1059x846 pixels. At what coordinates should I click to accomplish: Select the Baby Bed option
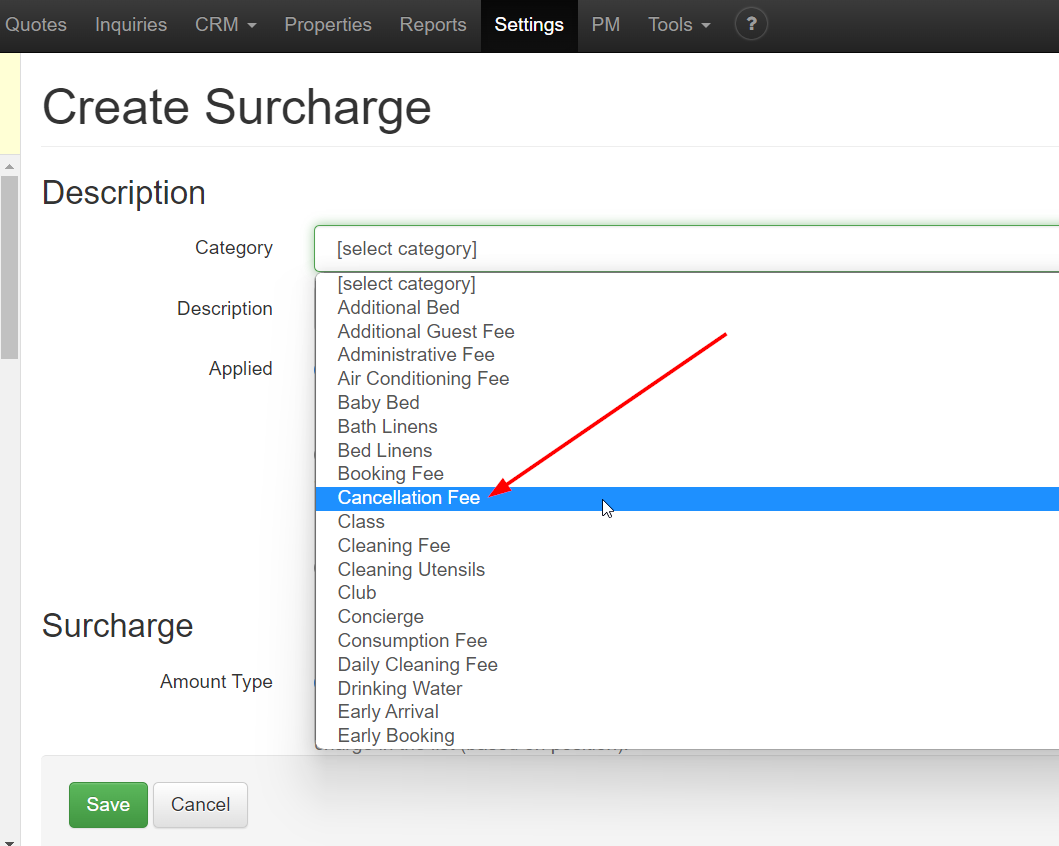pos(378,402)
